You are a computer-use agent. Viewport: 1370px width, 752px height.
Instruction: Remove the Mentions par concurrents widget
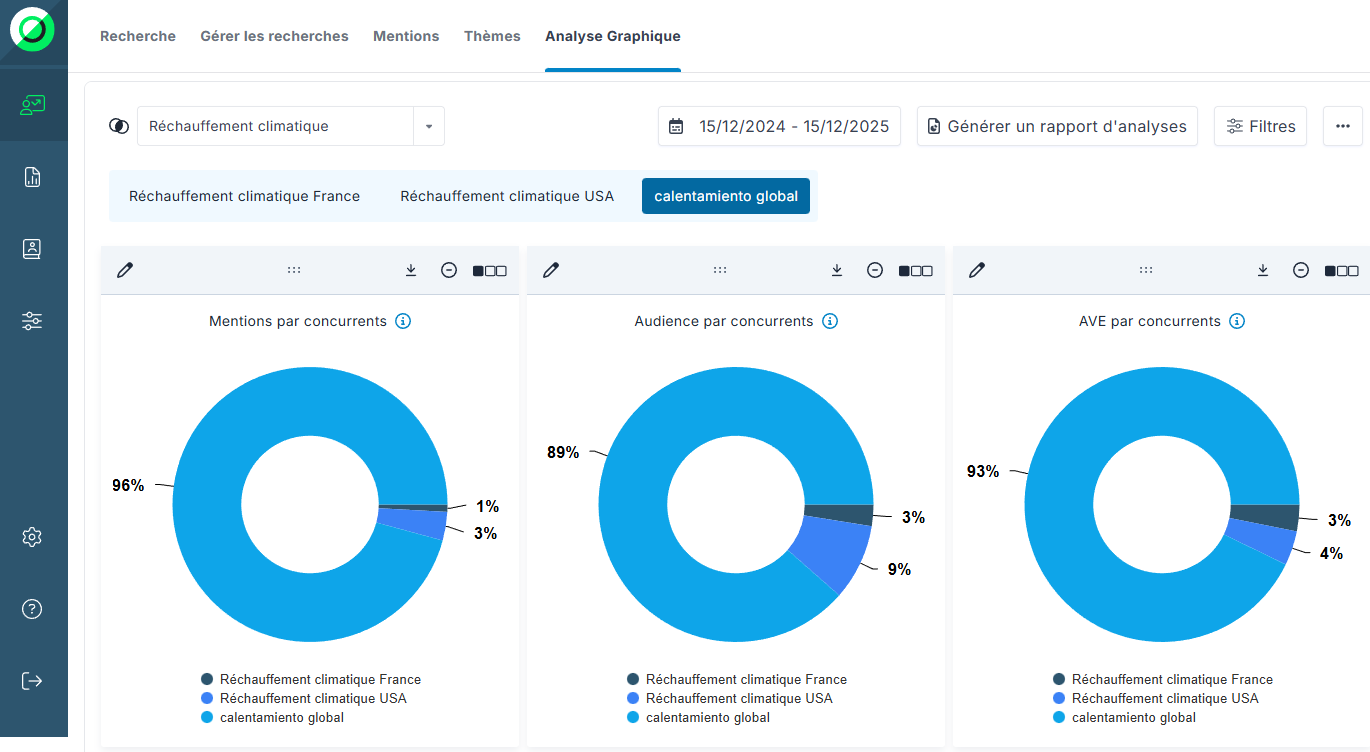click(x=449, y=270)
